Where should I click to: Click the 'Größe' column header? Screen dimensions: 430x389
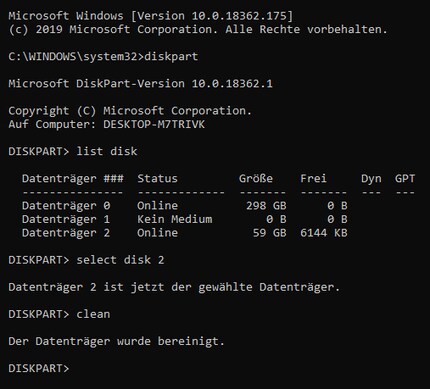point(256,178)
